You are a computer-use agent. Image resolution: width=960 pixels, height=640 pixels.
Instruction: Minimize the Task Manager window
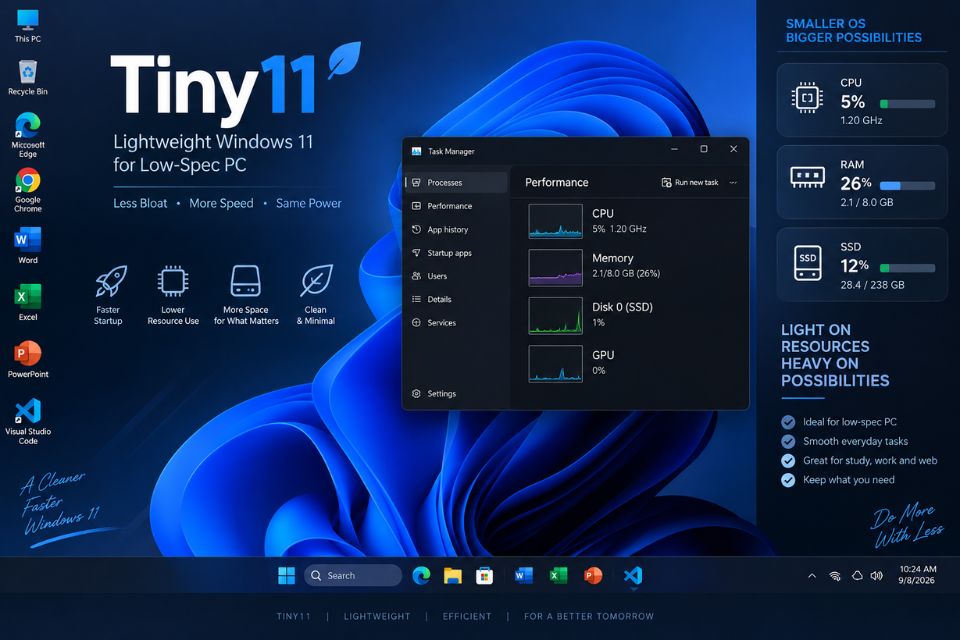(x=674, y=149)
